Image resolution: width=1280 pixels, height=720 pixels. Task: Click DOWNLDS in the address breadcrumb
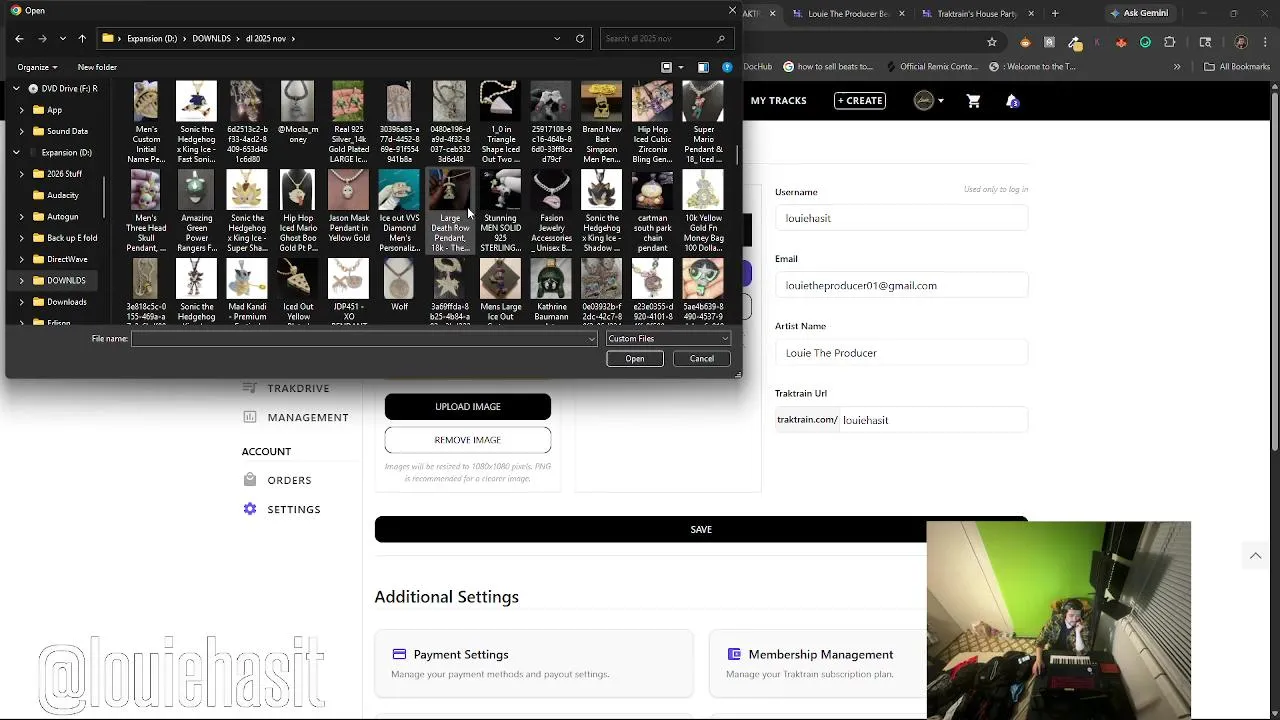(211, 38)
